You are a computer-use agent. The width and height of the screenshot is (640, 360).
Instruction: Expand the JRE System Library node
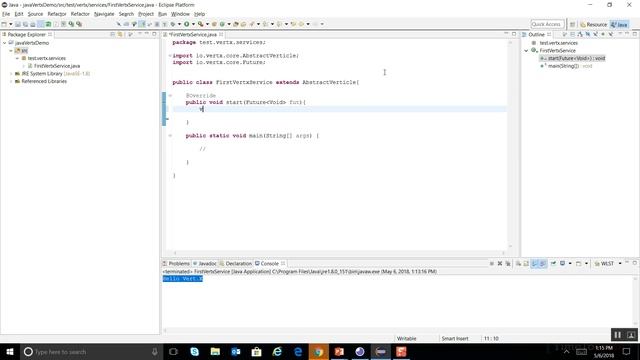pos(11,74)
